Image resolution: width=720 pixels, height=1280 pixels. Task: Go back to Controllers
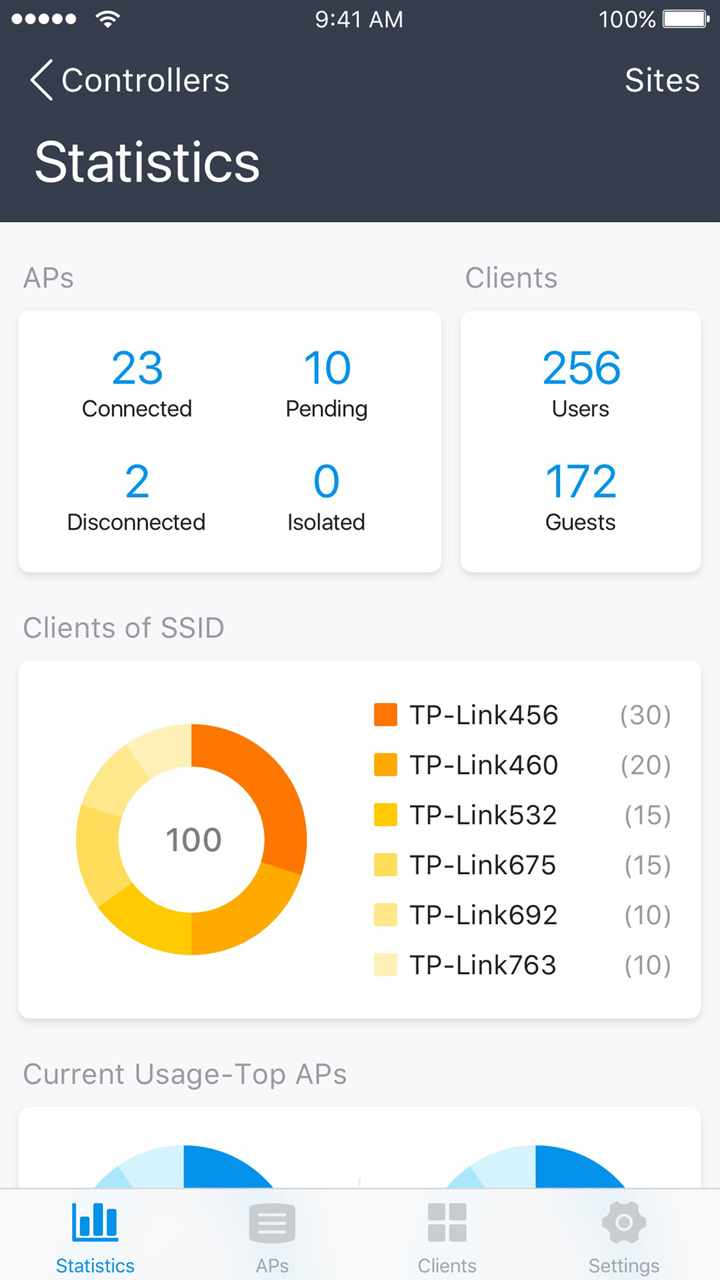(x=130, y=80)
